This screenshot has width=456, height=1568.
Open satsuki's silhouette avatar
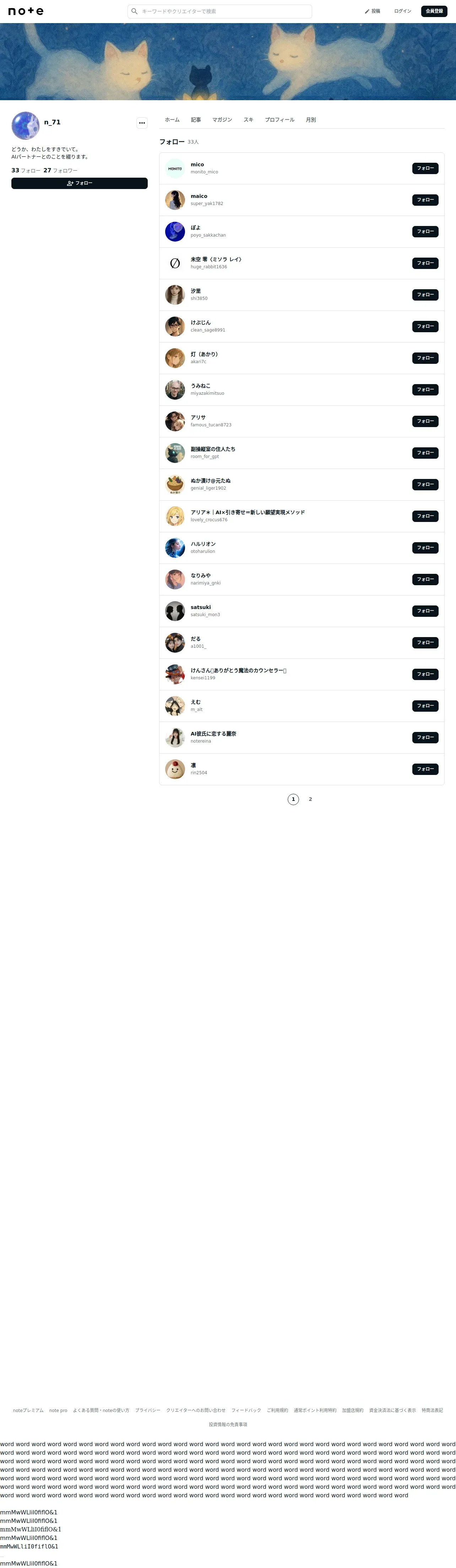[x=175, y=611]
